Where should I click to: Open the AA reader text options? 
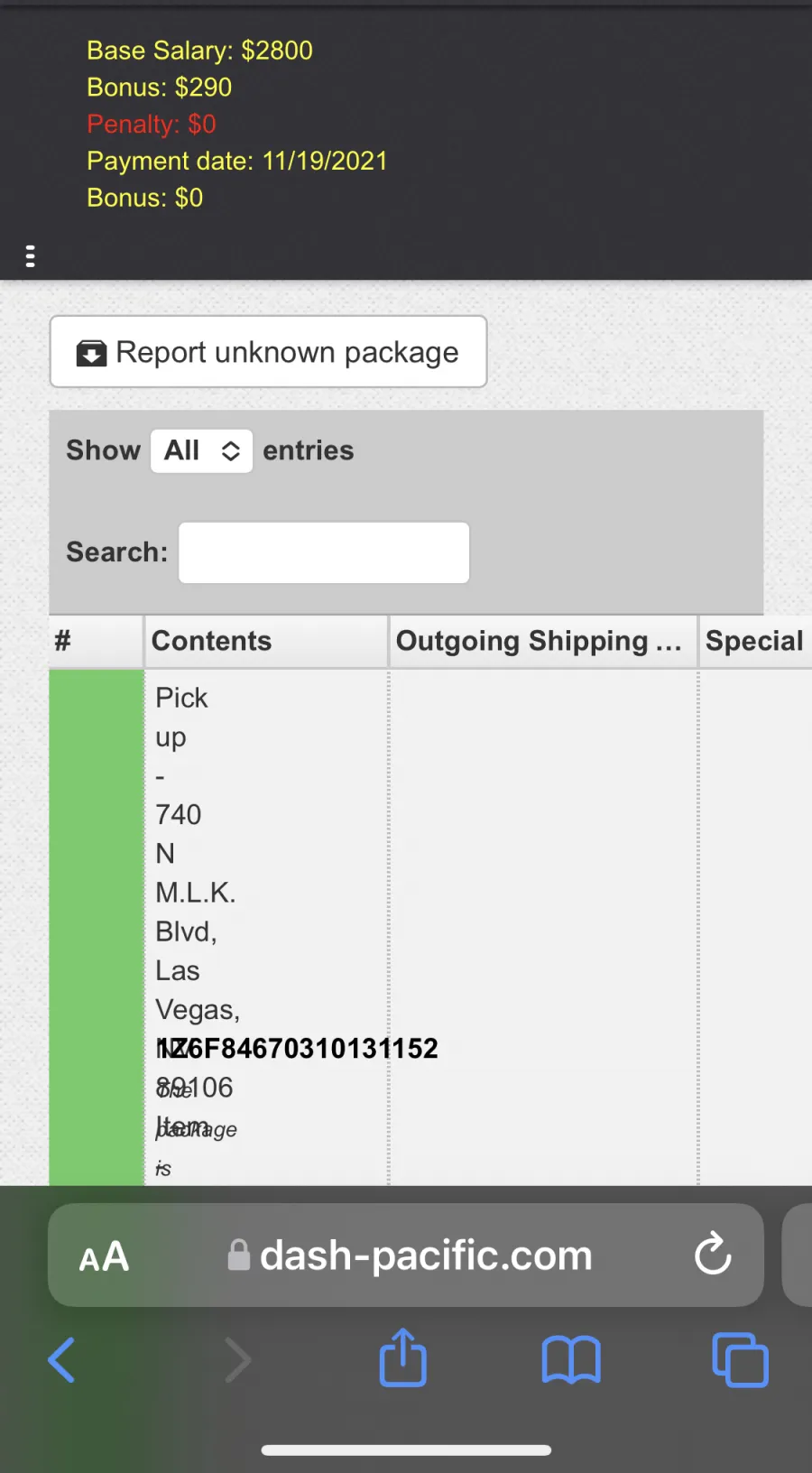105,1256
